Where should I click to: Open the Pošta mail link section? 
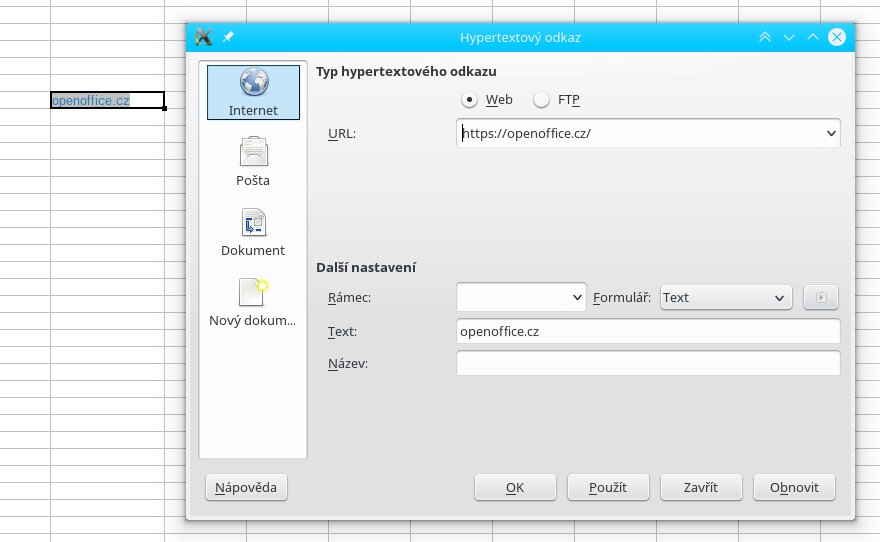[253, 162]
